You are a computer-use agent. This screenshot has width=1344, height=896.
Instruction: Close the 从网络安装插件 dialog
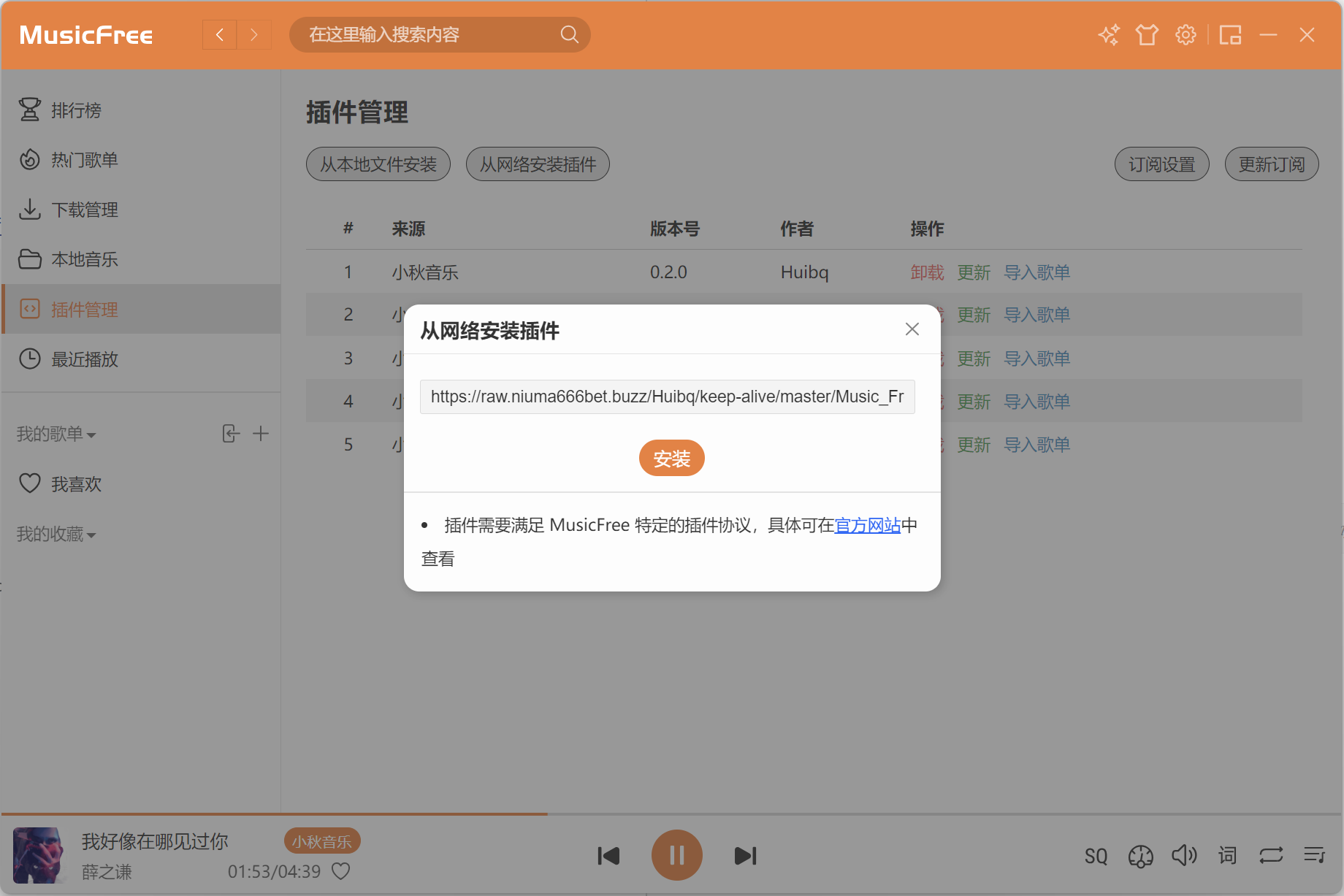[x=912, y=329]
